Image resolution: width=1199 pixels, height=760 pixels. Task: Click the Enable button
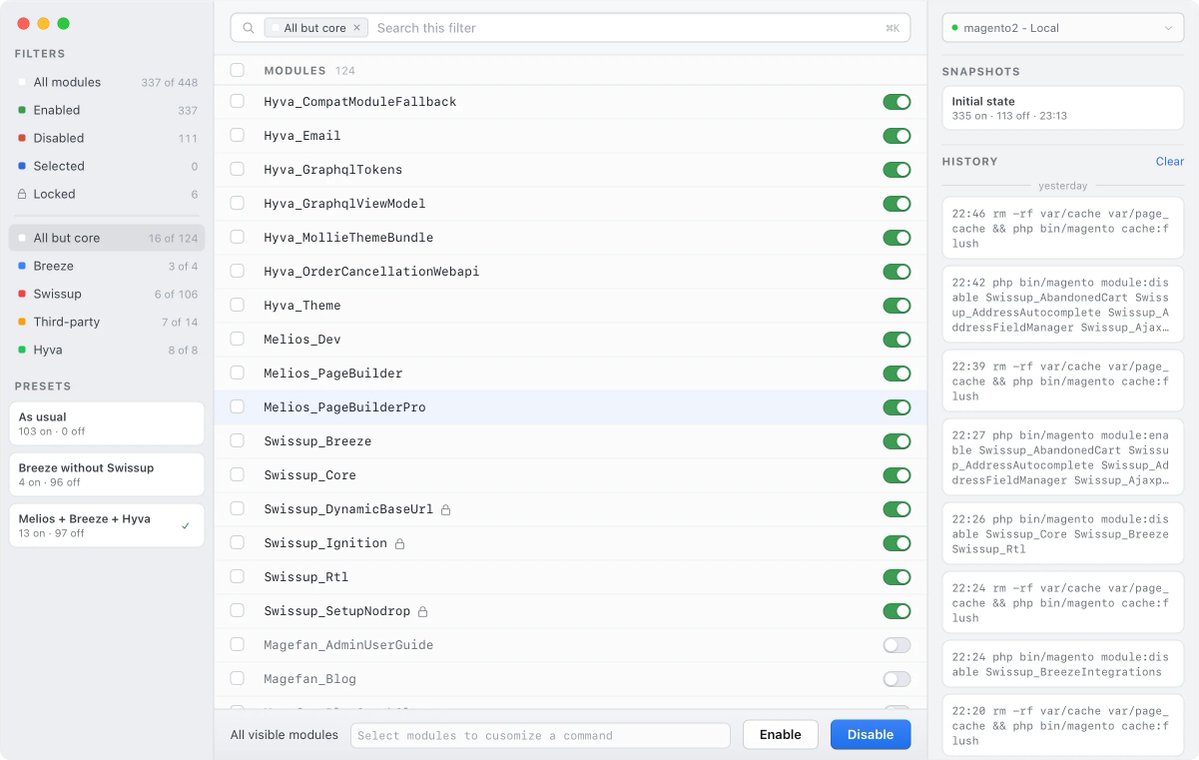(x=780, y=735)
